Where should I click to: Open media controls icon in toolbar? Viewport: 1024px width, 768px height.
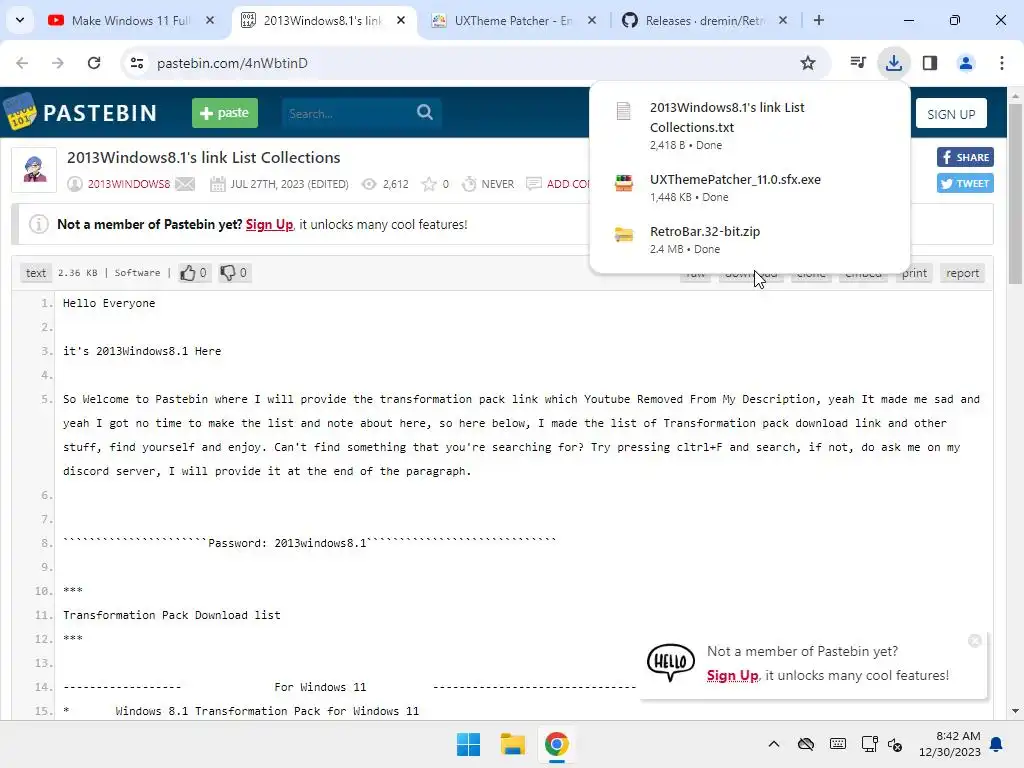[858, 63]
